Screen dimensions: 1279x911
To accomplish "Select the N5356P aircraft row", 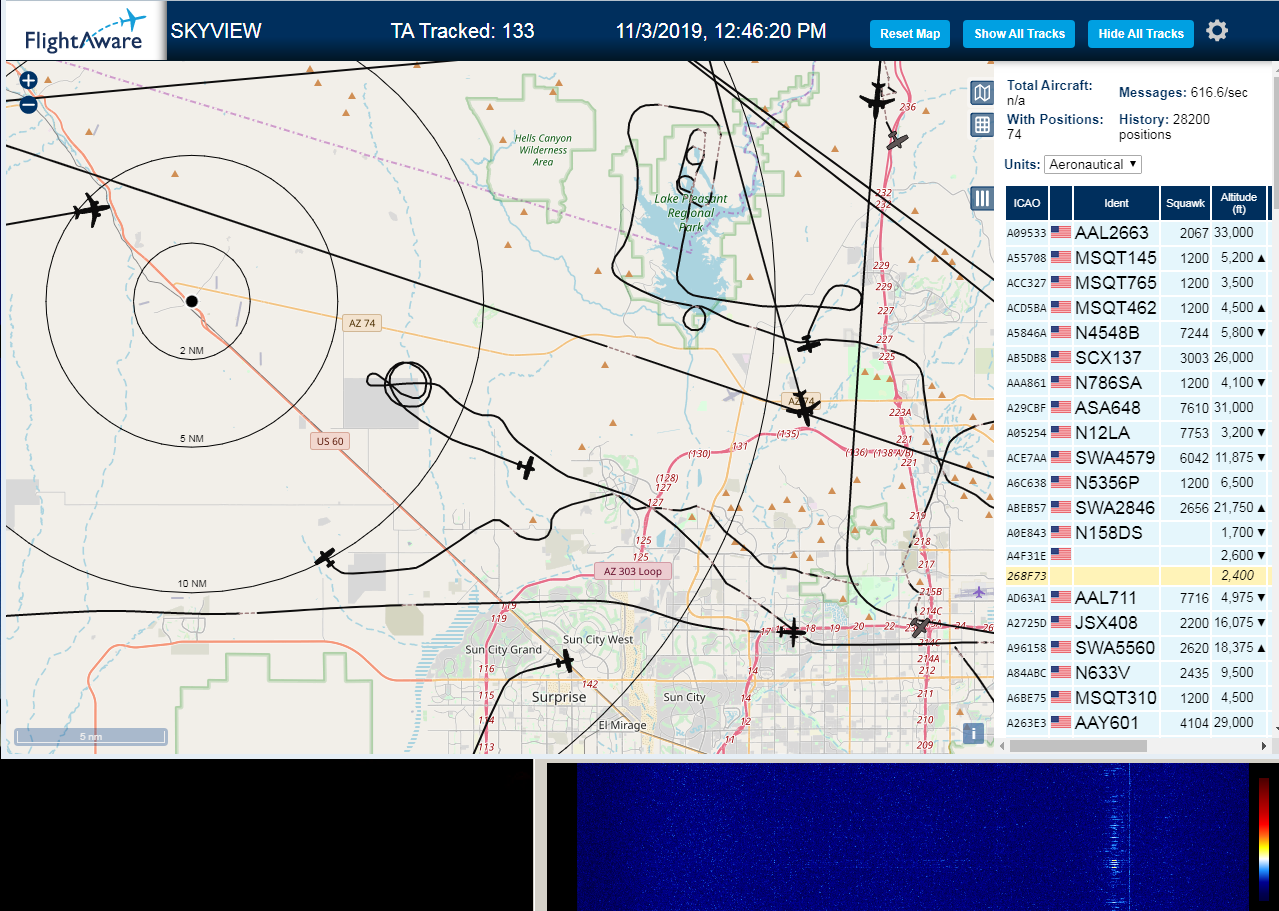I will (x=1137, y=482).
